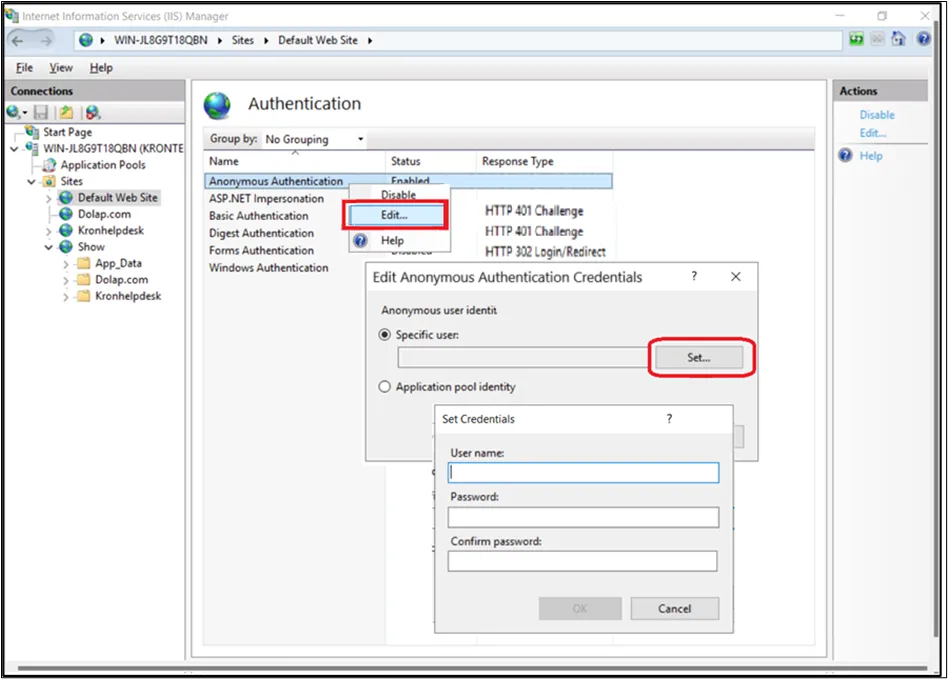Select the Anonymous Authentication row
This screenshot has width=948, height=679.
[408, 181]
